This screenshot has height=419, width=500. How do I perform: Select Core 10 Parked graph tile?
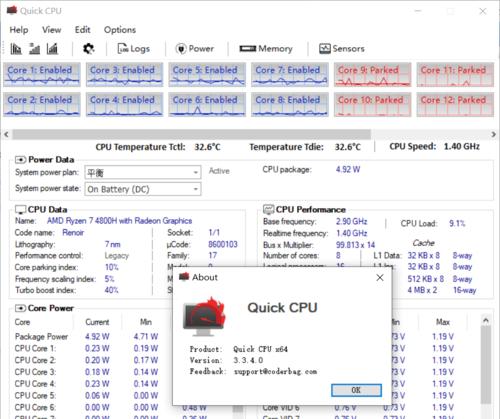[x=373, y=104]
